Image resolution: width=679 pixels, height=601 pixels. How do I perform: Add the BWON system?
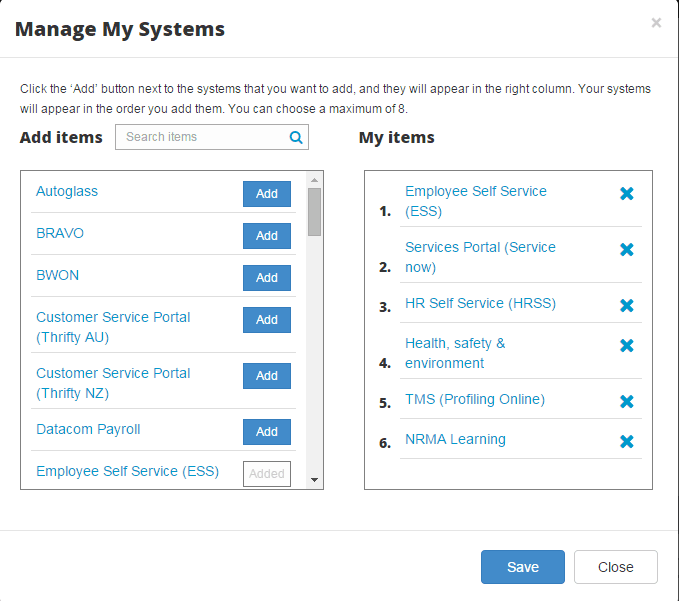(267, 278)
